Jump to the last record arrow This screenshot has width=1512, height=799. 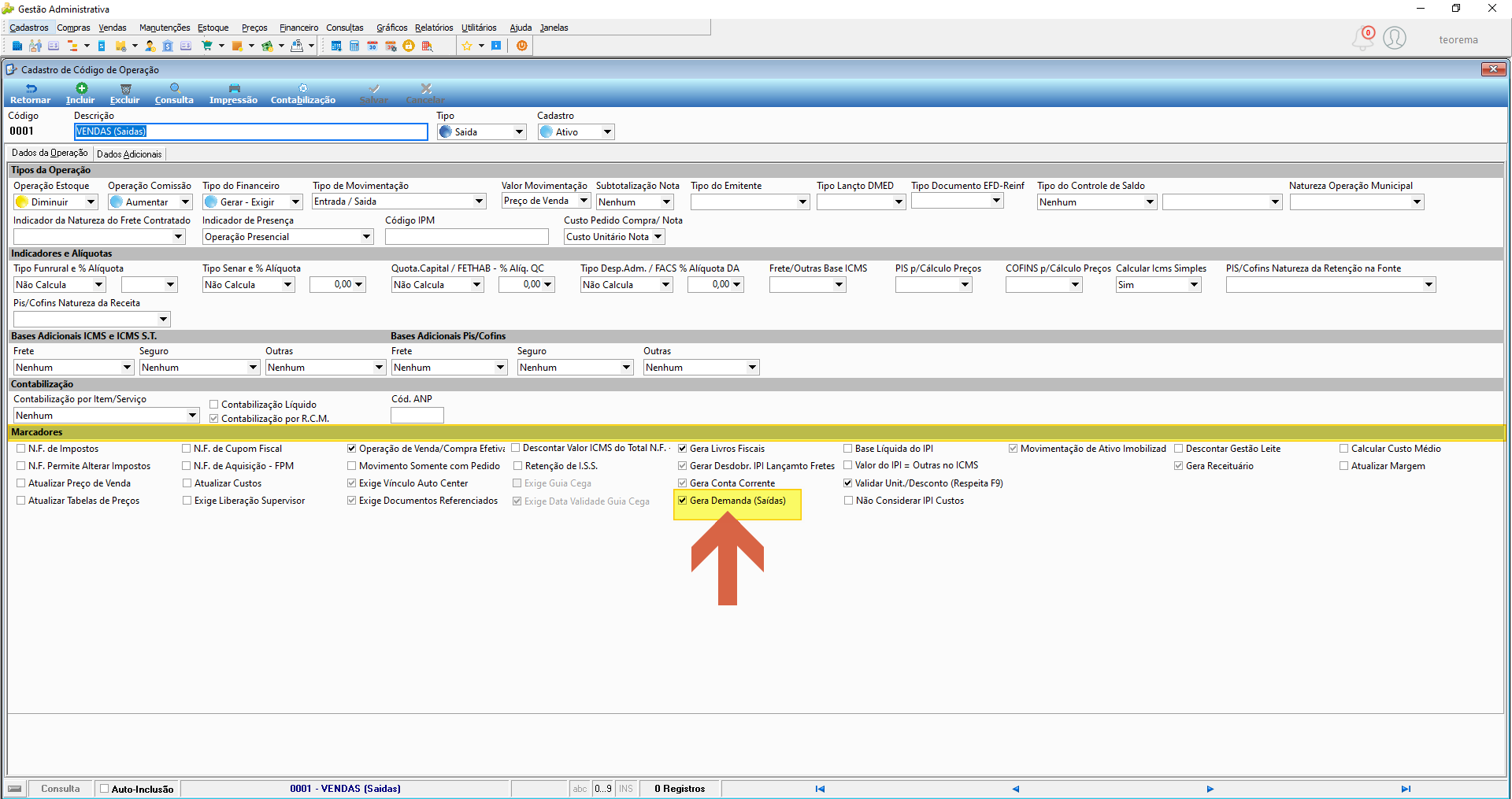point(1406,789)
